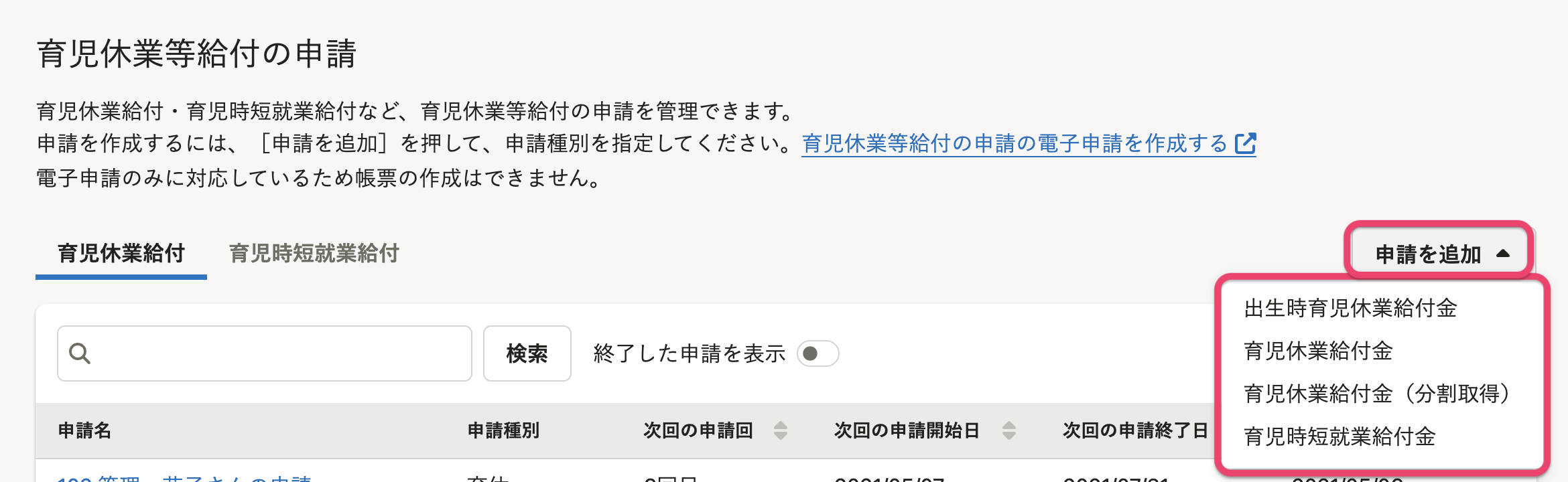
Task: Choose the 育児休業給付金 menu option
Action: coord(1318,351)
